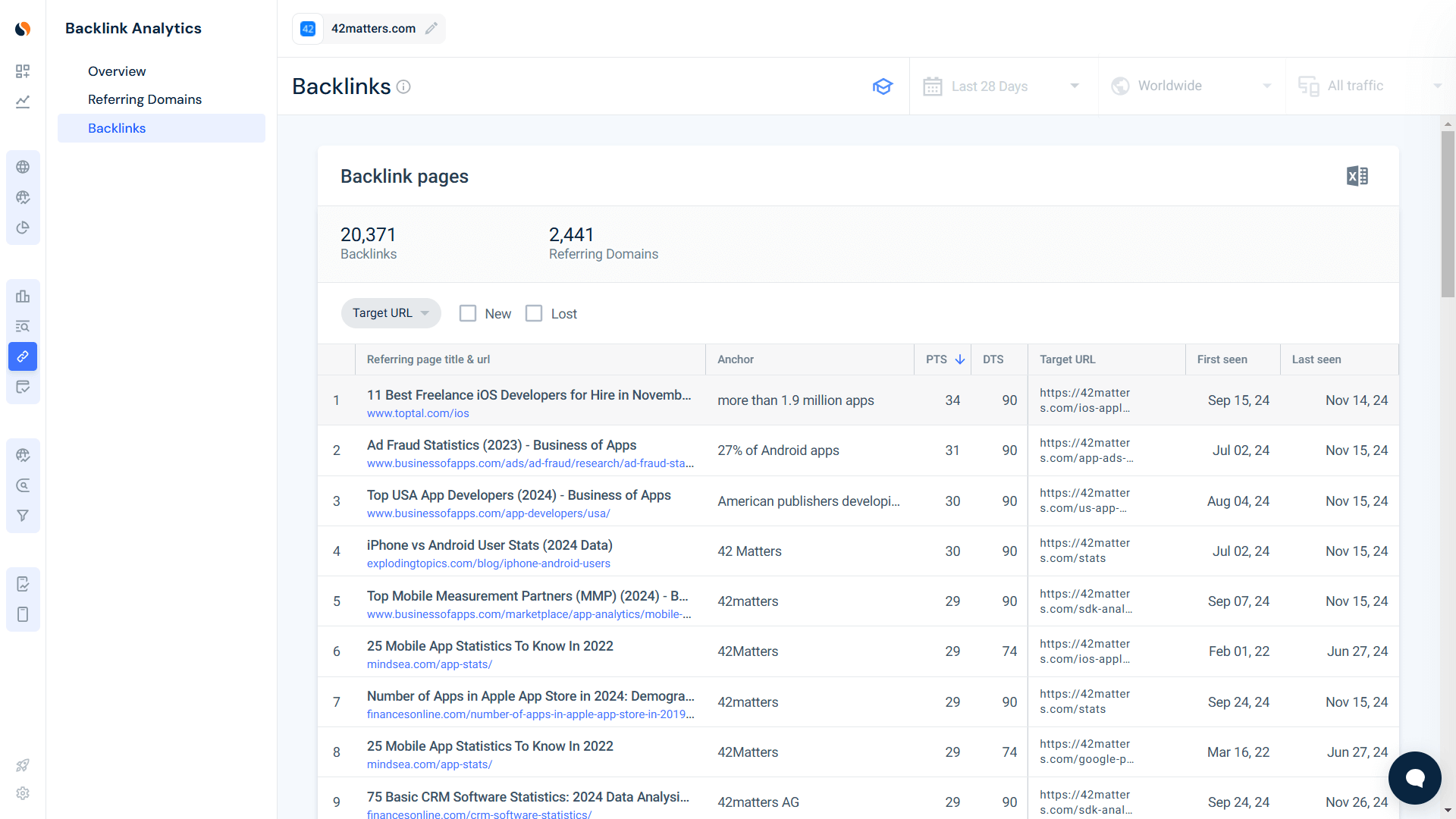Viewport: 1456px width, 819px height.
Task: Click the vertical page scrollbar thumb
Action: (1448, 215)
